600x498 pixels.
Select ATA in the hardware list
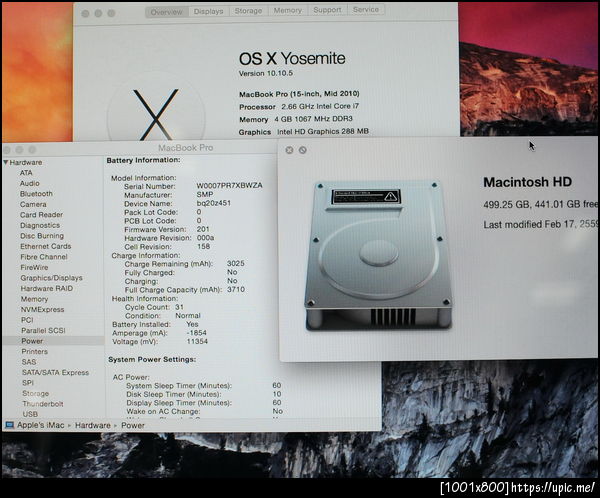point(26,173)
